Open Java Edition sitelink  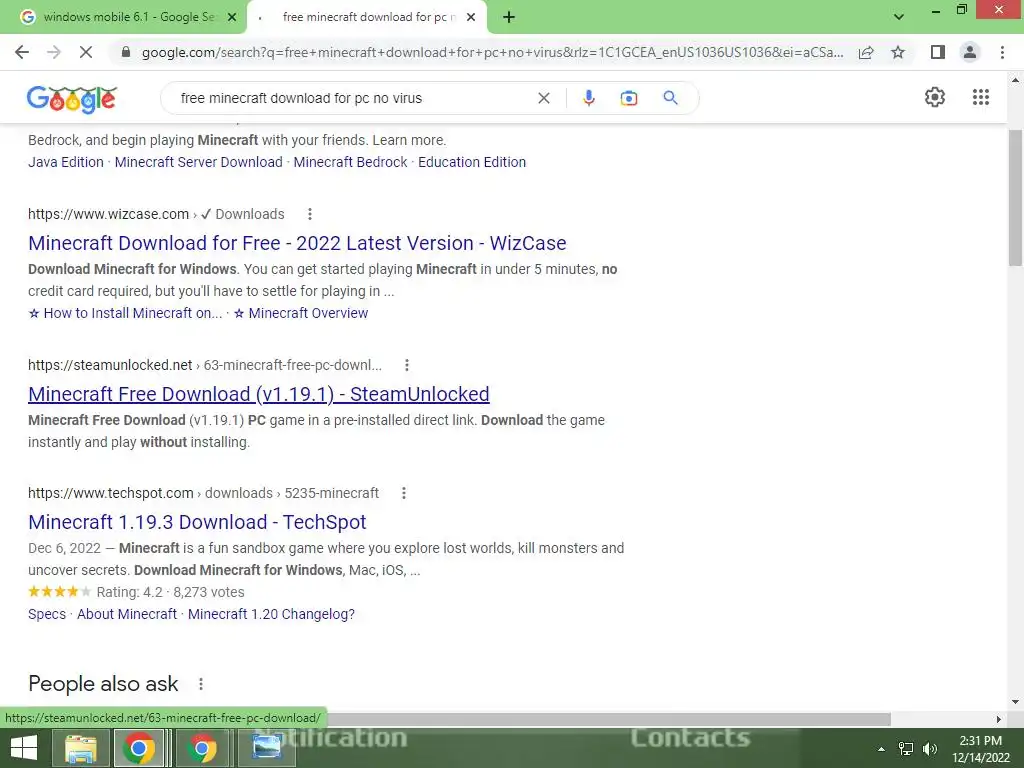click(66, 162)
